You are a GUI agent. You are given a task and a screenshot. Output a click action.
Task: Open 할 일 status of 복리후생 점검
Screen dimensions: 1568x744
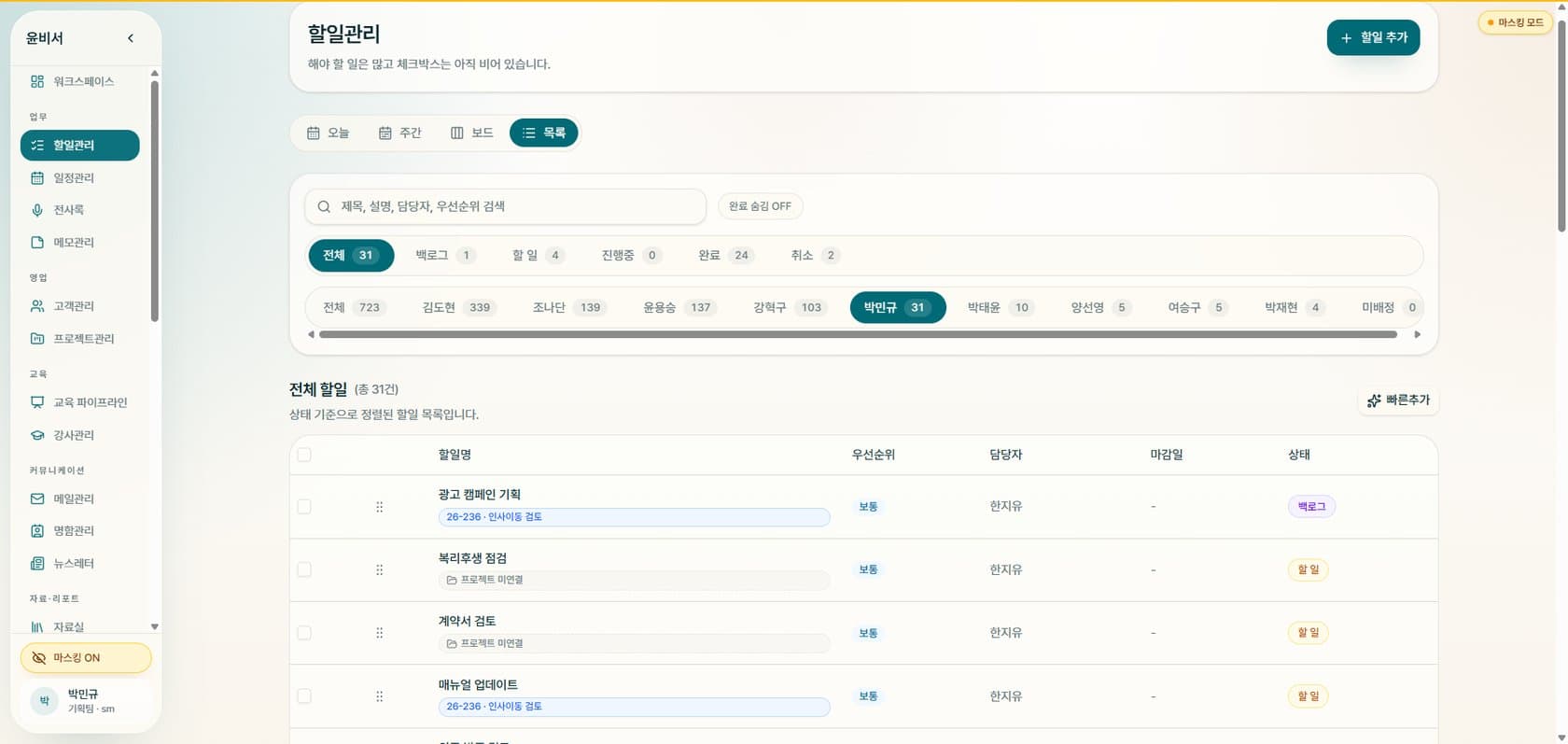[x=1309, y=569]
